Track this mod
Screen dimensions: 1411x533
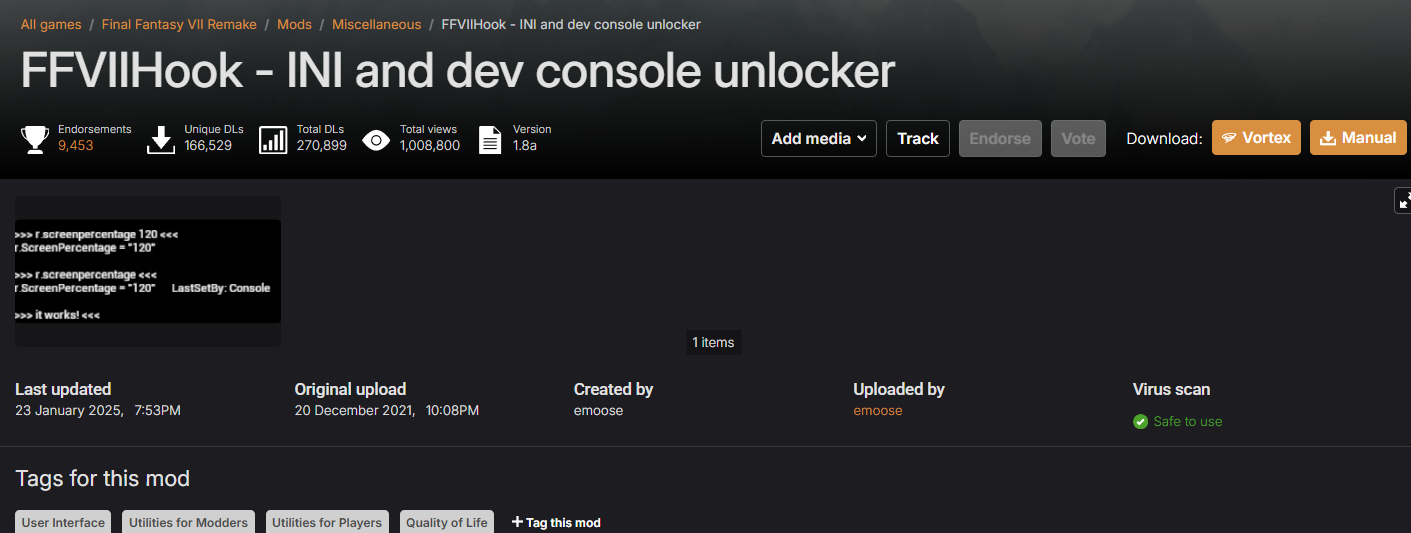(917, 139)
